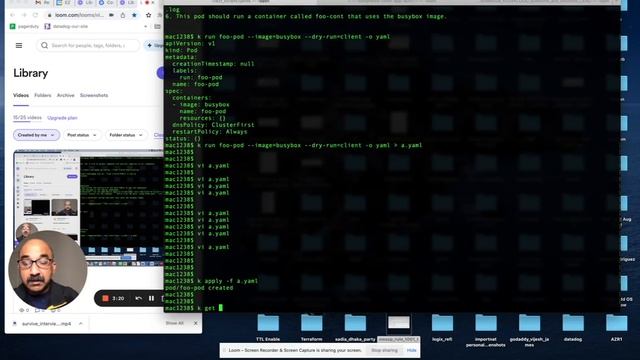Pause the Loom recording

click(151, 298)
